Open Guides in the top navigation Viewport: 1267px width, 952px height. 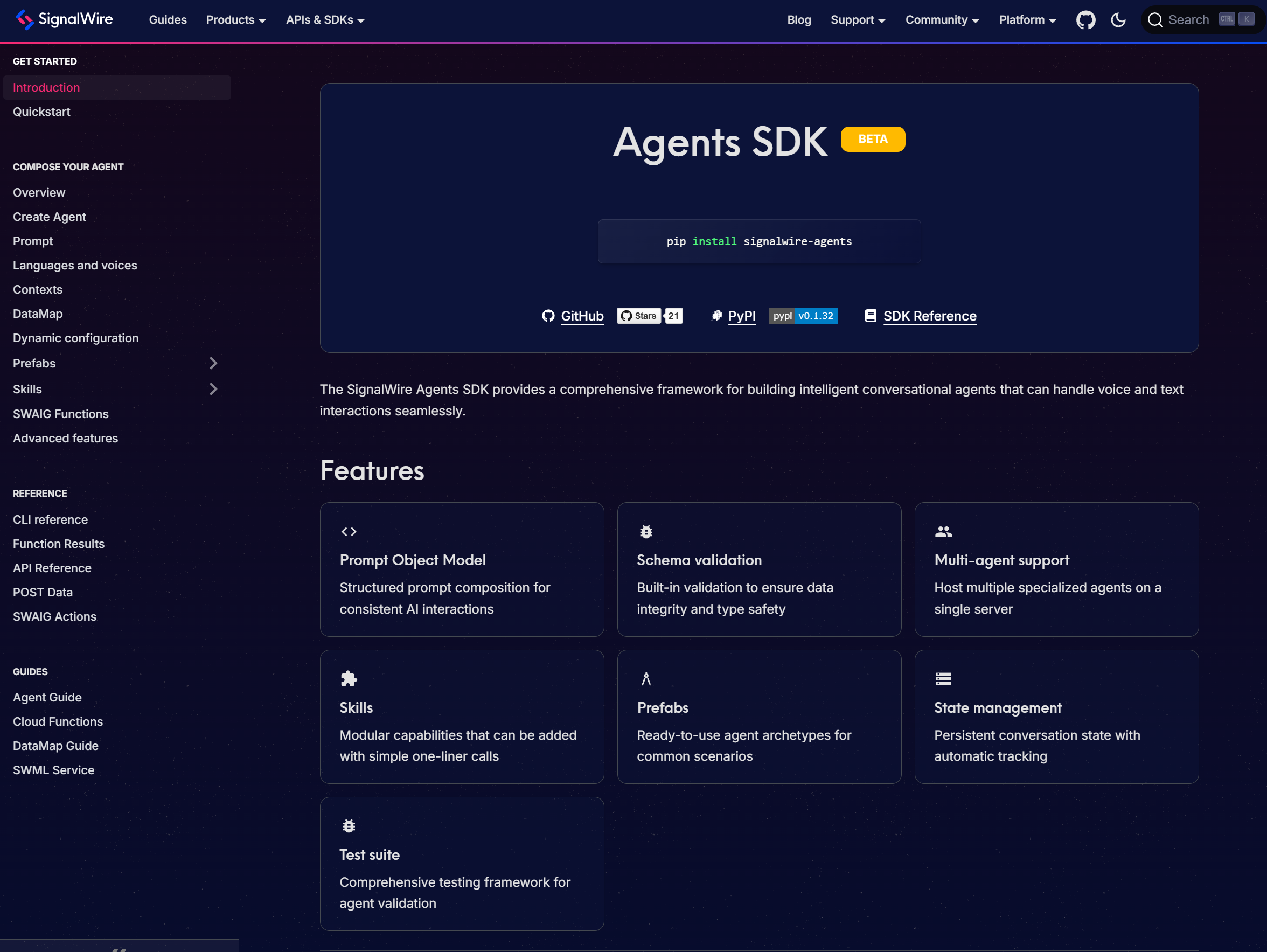pos(168,20)
